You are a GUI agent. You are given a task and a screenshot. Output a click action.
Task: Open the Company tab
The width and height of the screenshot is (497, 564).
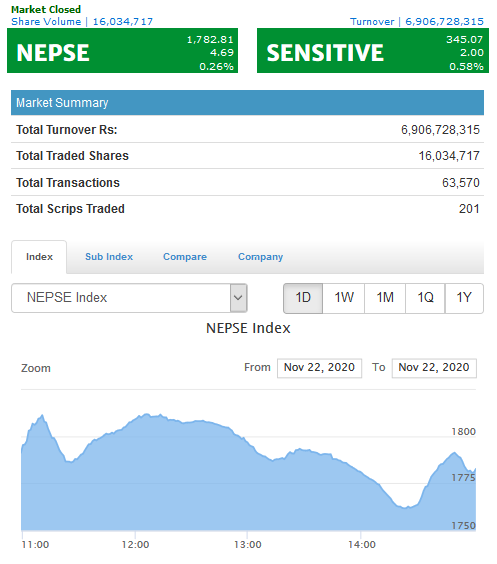(260, 257)
